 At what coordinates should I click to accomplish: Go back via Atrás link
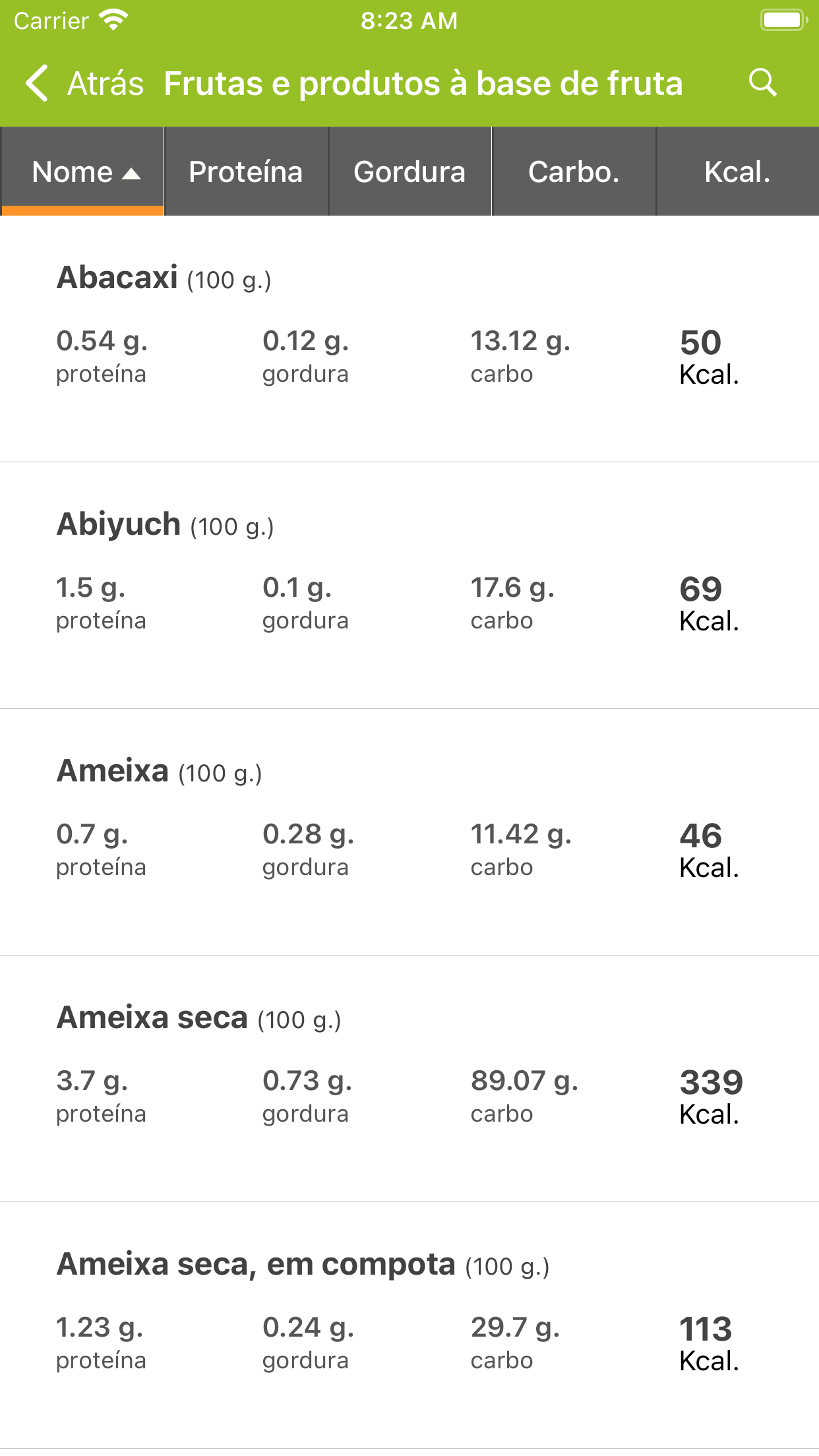[x=106, y=84]
